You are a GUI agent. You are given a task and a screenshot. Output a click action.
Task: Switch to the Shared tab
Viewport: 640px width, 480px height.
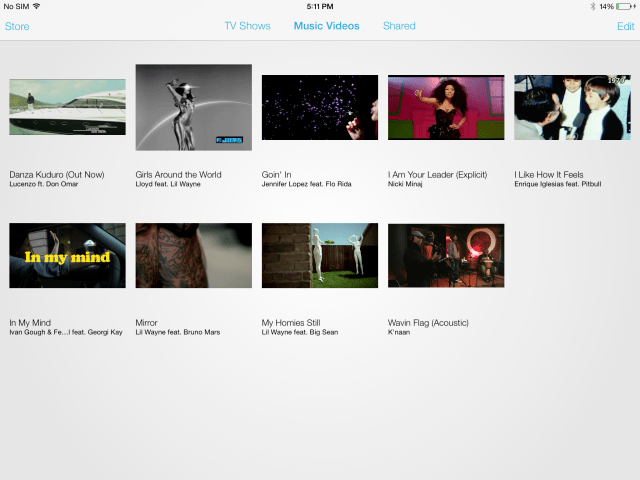click(399, 26)
